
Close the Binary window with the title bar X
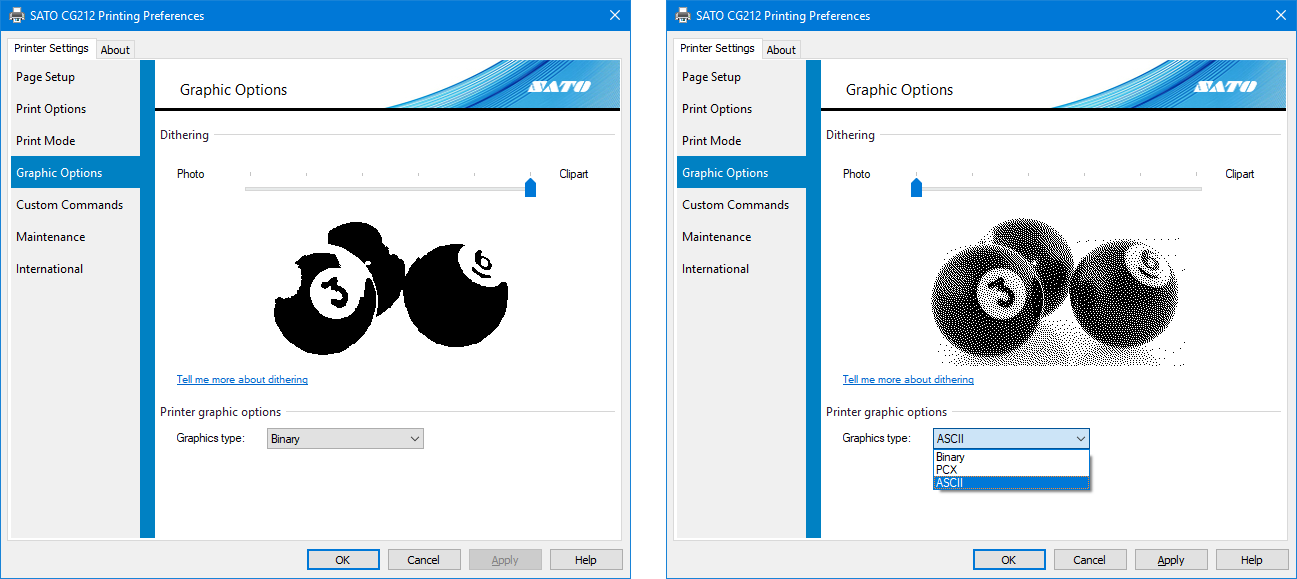click(x=615, y=15)
